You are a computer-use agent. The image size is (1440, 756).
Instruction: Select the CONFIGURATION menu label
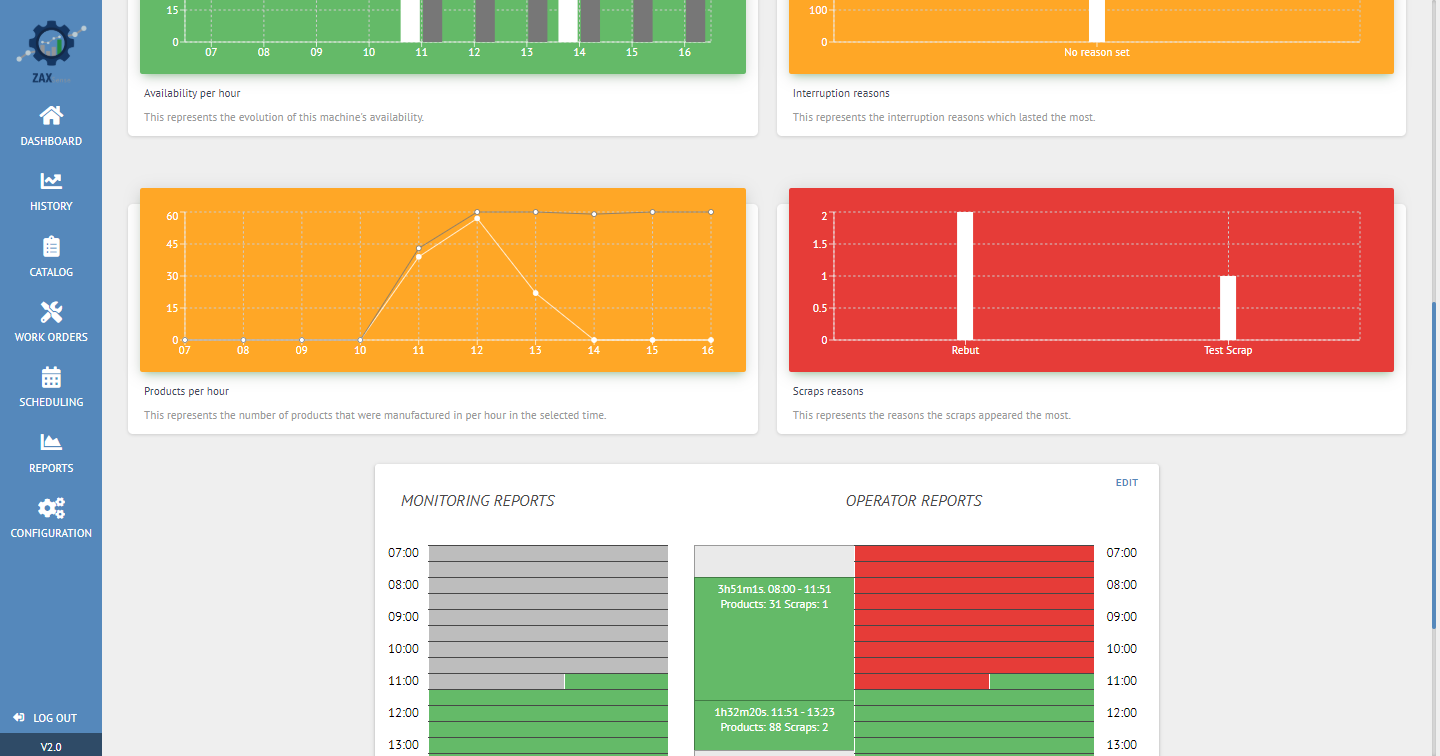(51, 533)
